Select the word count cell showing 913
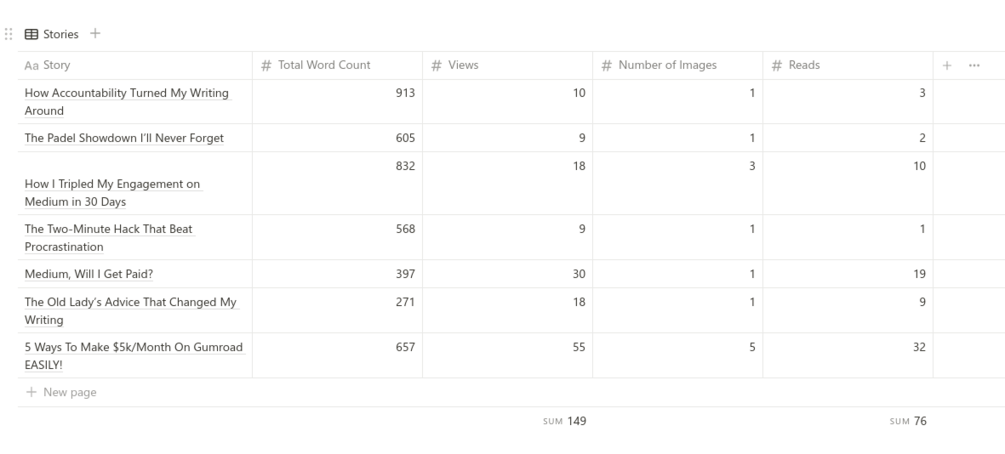1005x454 pixels. 337,93
